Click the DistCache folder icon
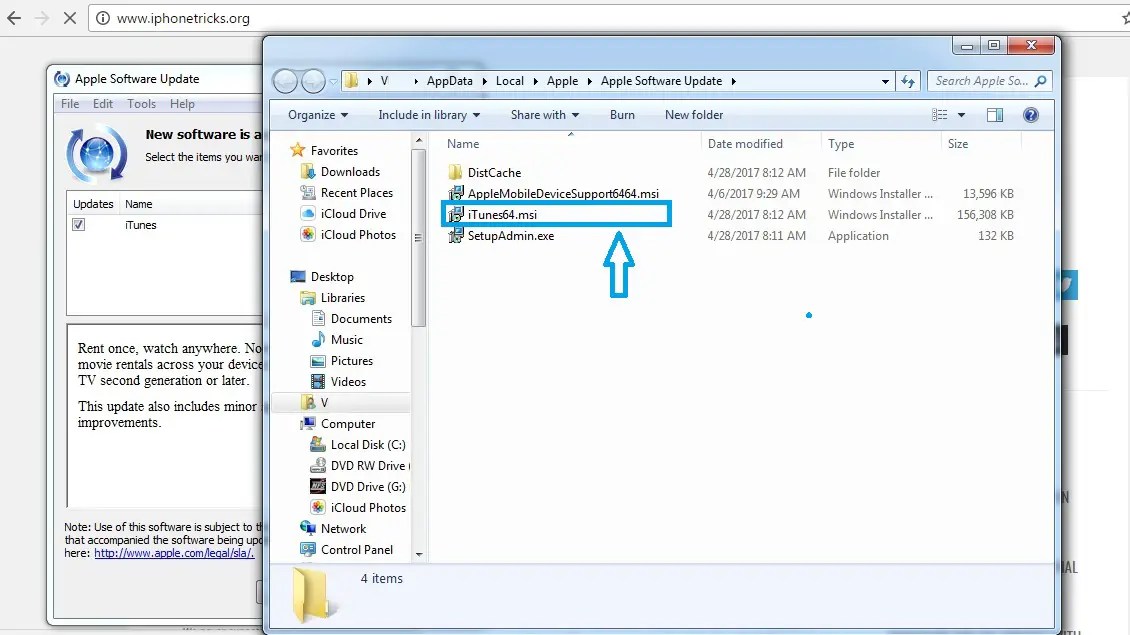This screenshot has width=1130, height=635. tap(455, 172)
